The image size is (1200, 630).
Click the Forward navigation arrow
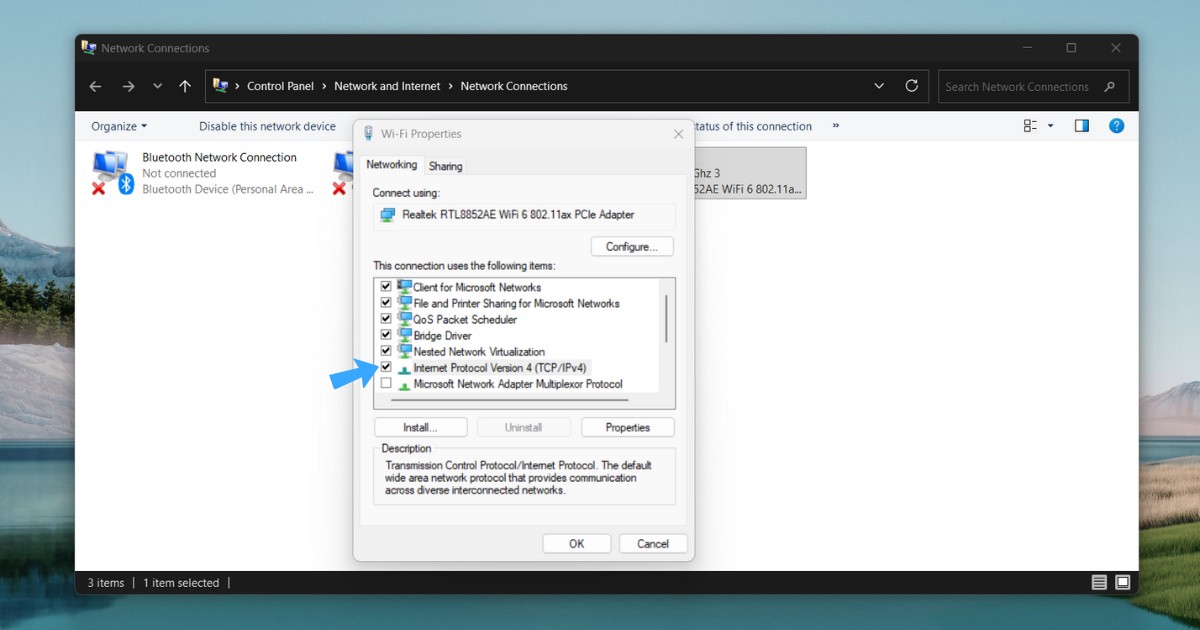pos(128,87)
